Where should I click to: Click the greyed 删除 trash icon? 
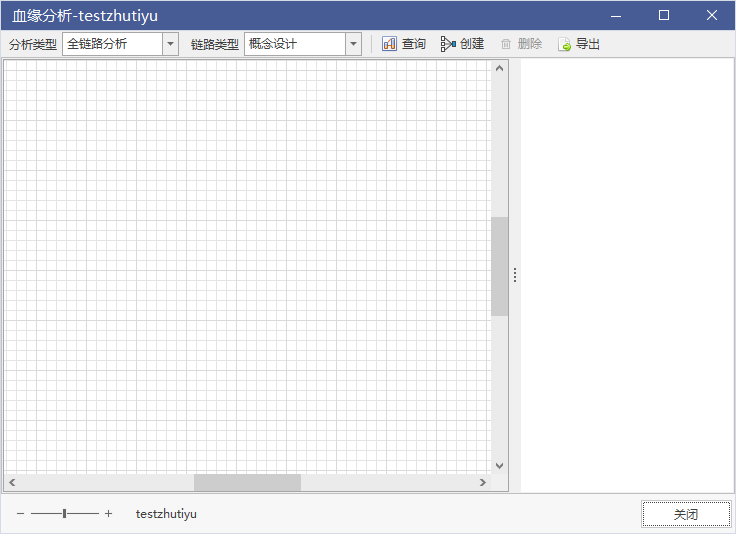pos(506,44)
